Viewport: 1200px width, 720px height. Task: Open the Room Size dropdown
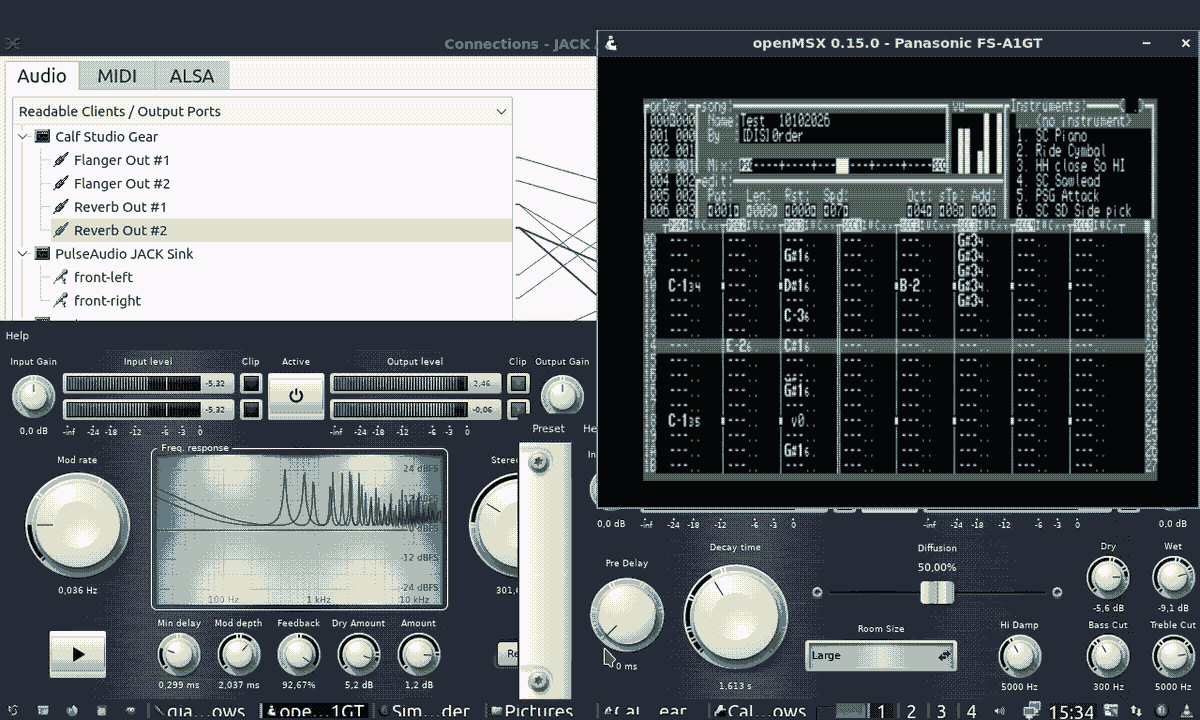coord(881,656)
